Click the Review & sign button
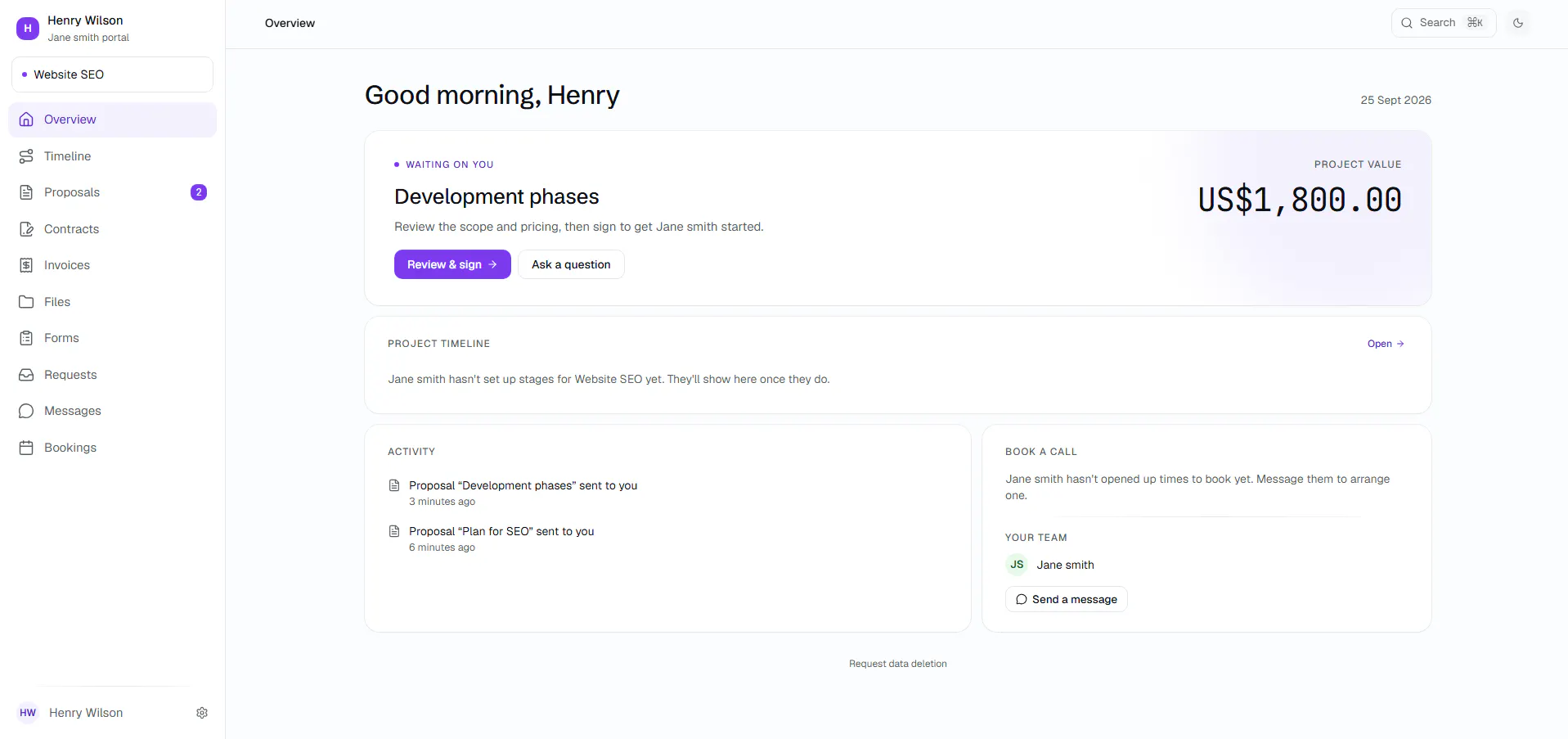The width and height of the screenshot is (1568, 739). click(452, 264)
